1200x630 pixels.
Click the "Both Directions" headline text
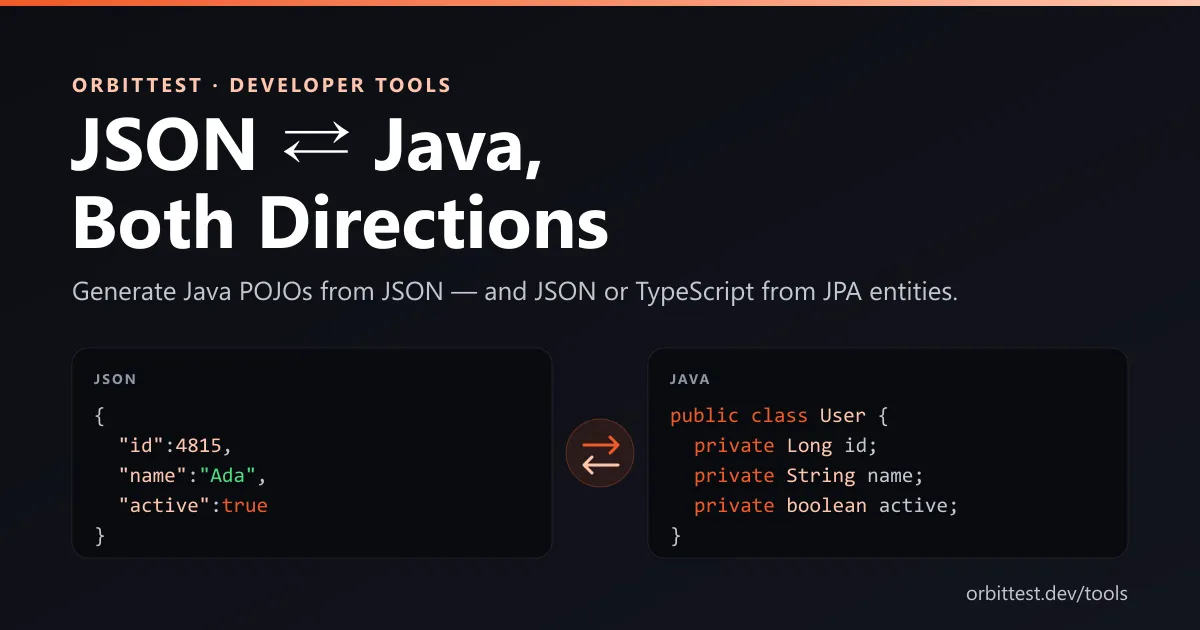340,222
